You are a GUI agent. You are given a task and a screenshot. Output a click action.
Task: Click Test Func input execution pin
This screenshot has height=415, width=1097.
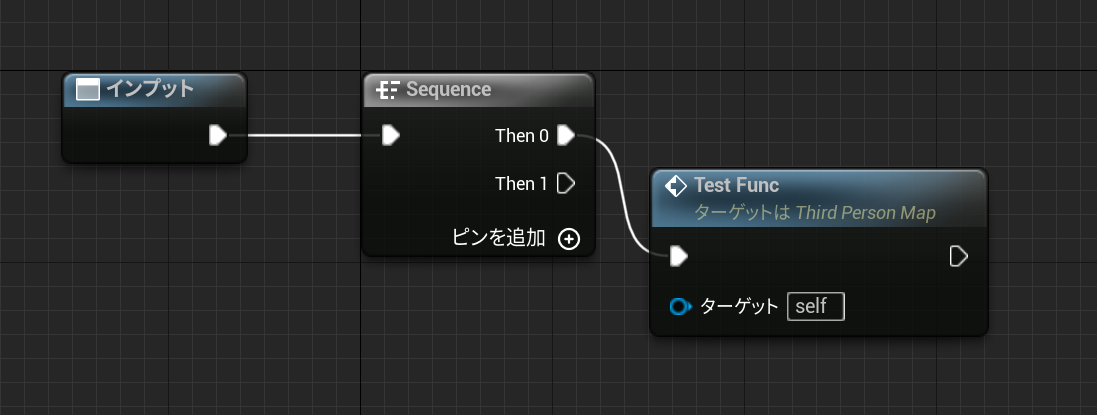[x=679, y=257]
